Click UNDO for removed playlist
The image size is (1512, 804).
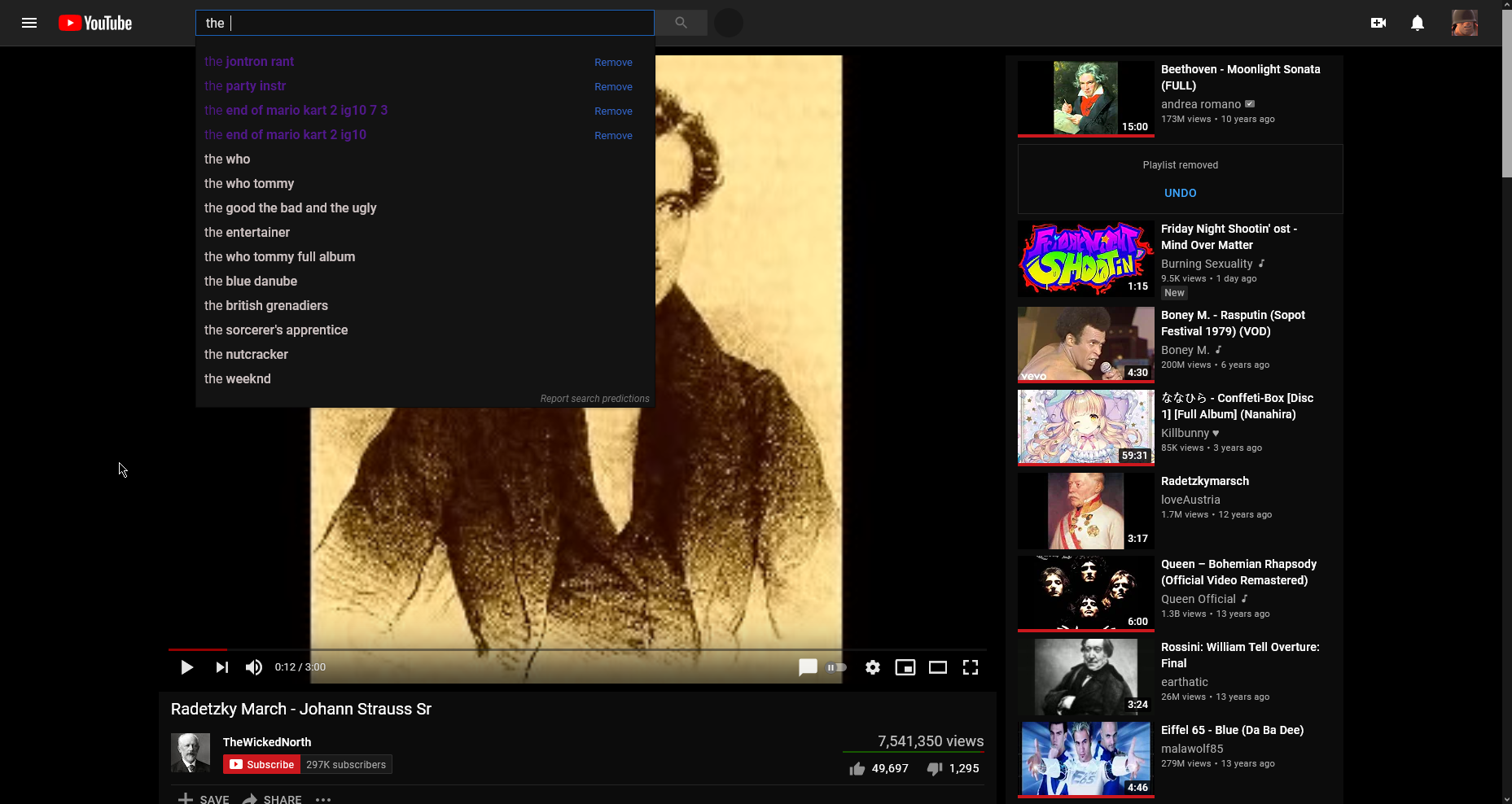click(1180, 193)
